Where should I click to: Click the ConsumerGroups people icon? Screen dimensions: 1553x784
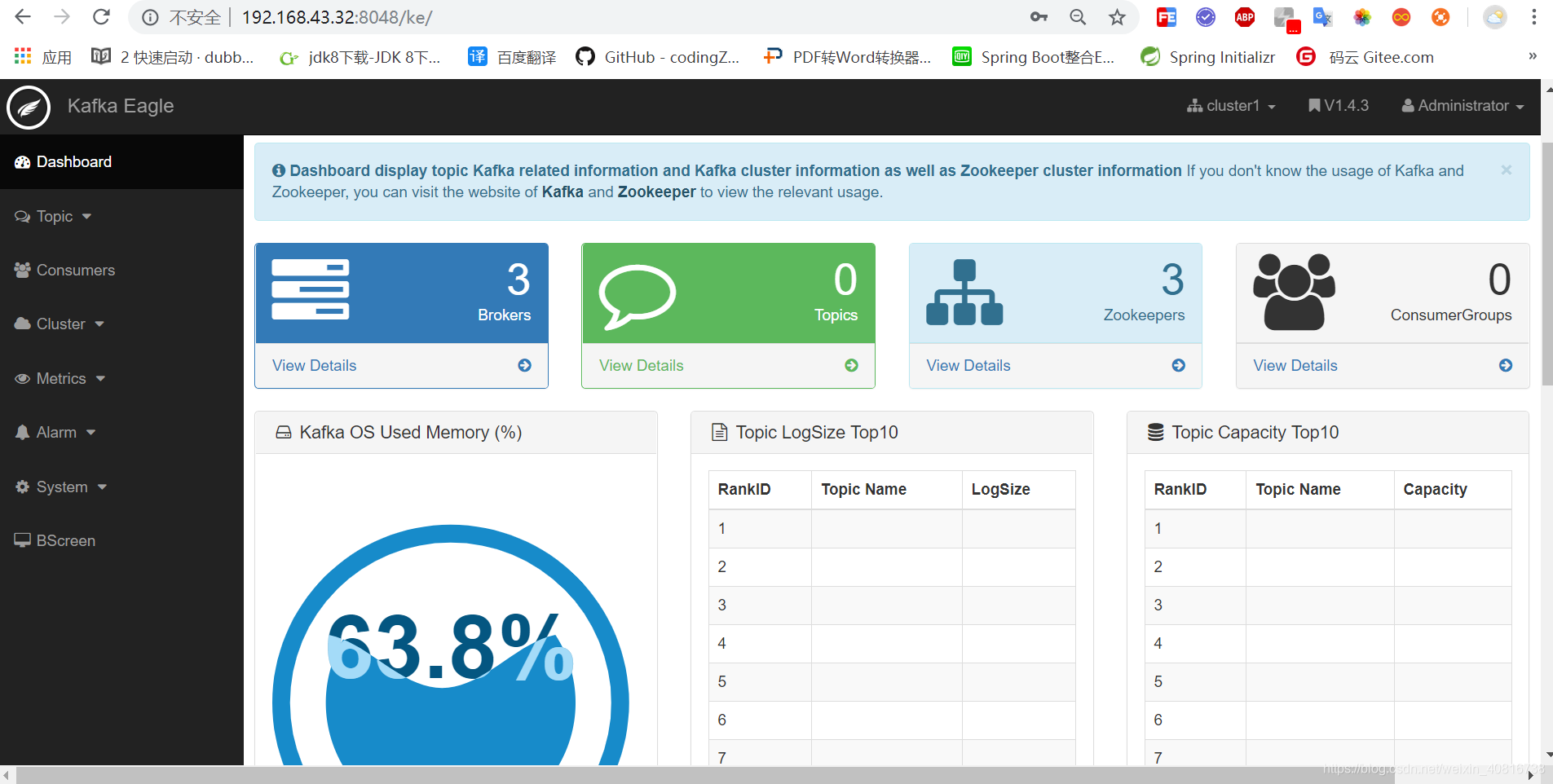click(x=1294, y=292)
